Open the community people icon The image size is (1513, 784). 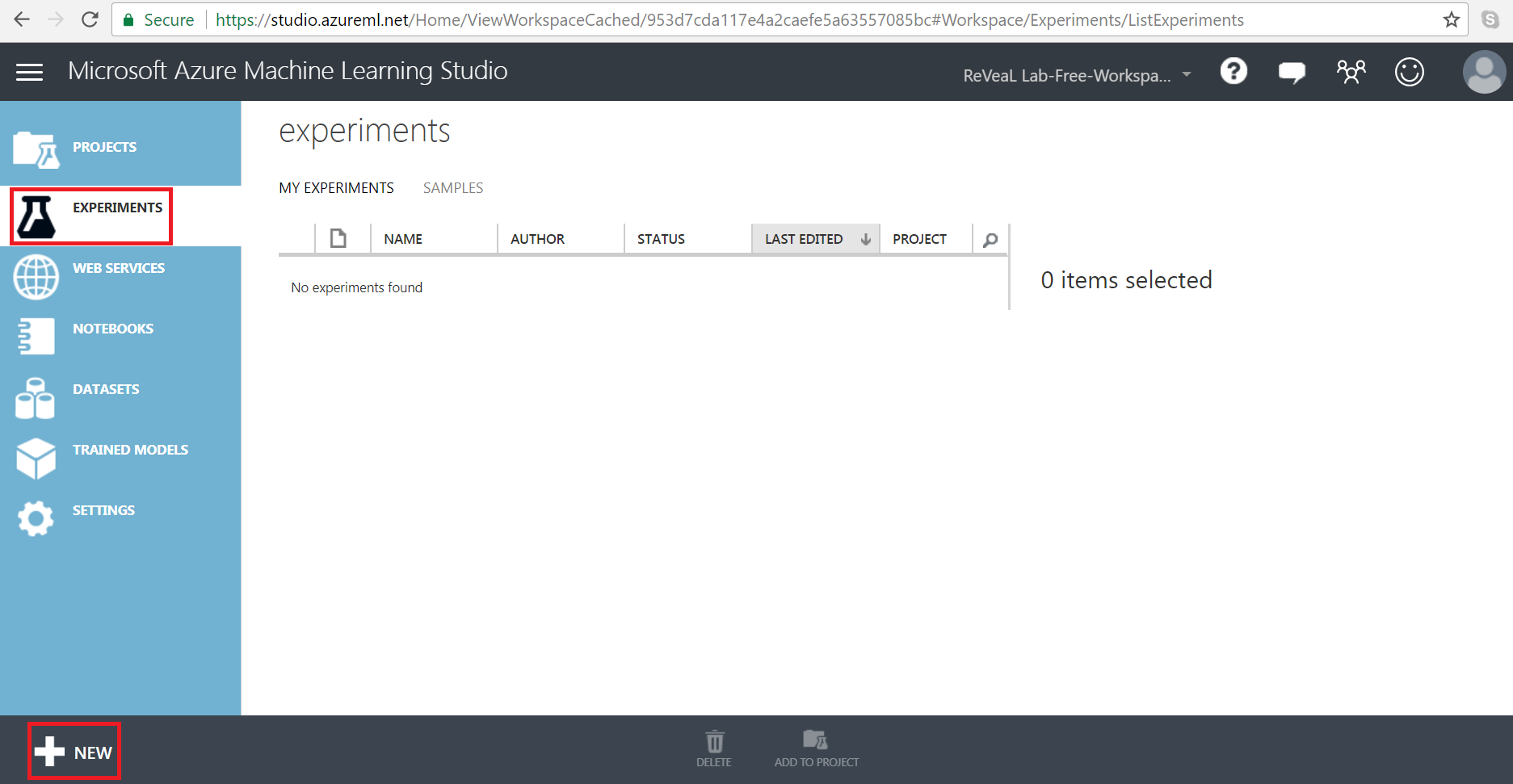pyautogui.click(x=1351, y=72)
